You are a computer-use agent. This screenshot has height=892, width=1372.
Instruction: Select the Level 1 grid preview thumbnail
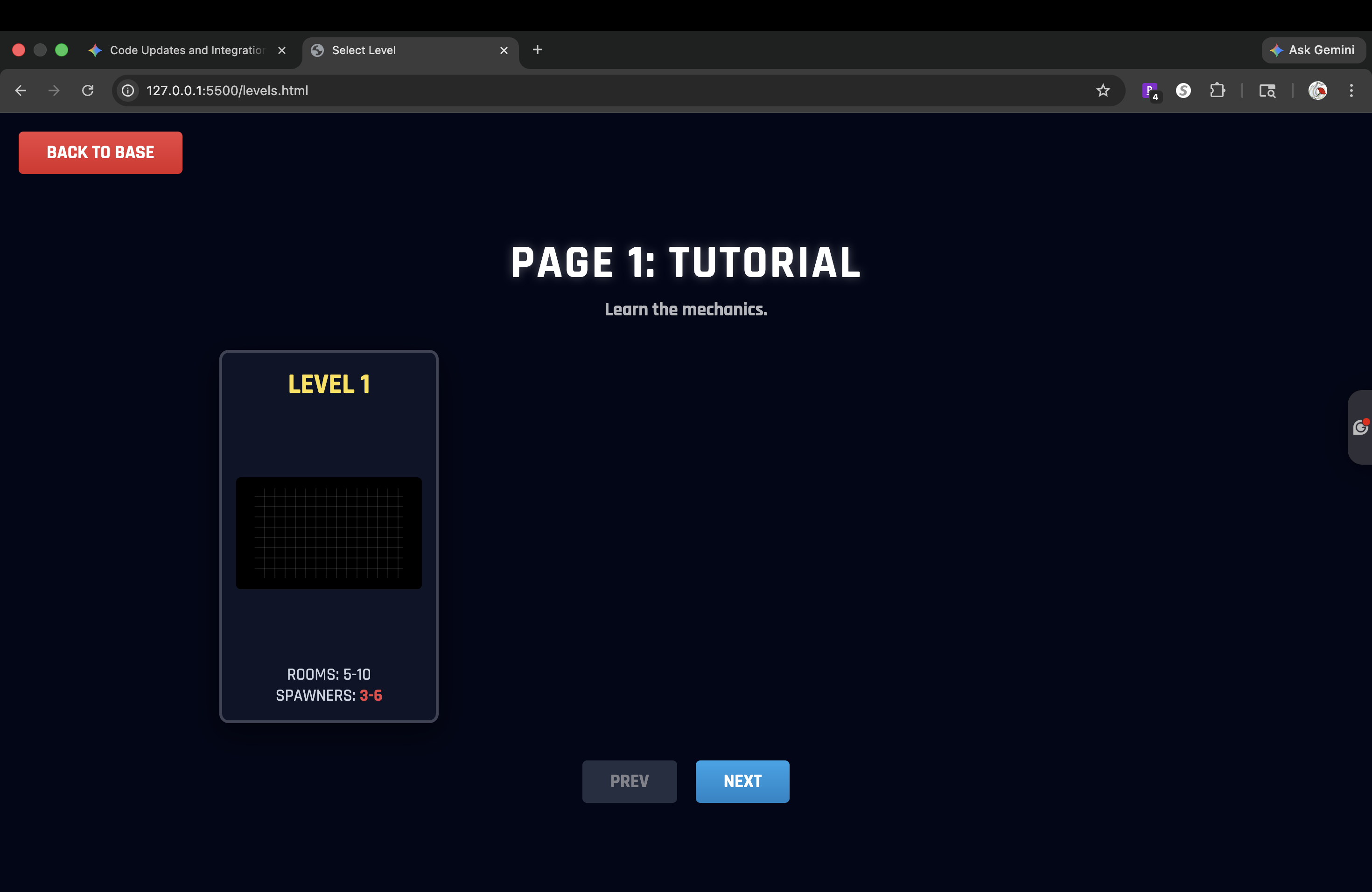[x=329, y=532]
